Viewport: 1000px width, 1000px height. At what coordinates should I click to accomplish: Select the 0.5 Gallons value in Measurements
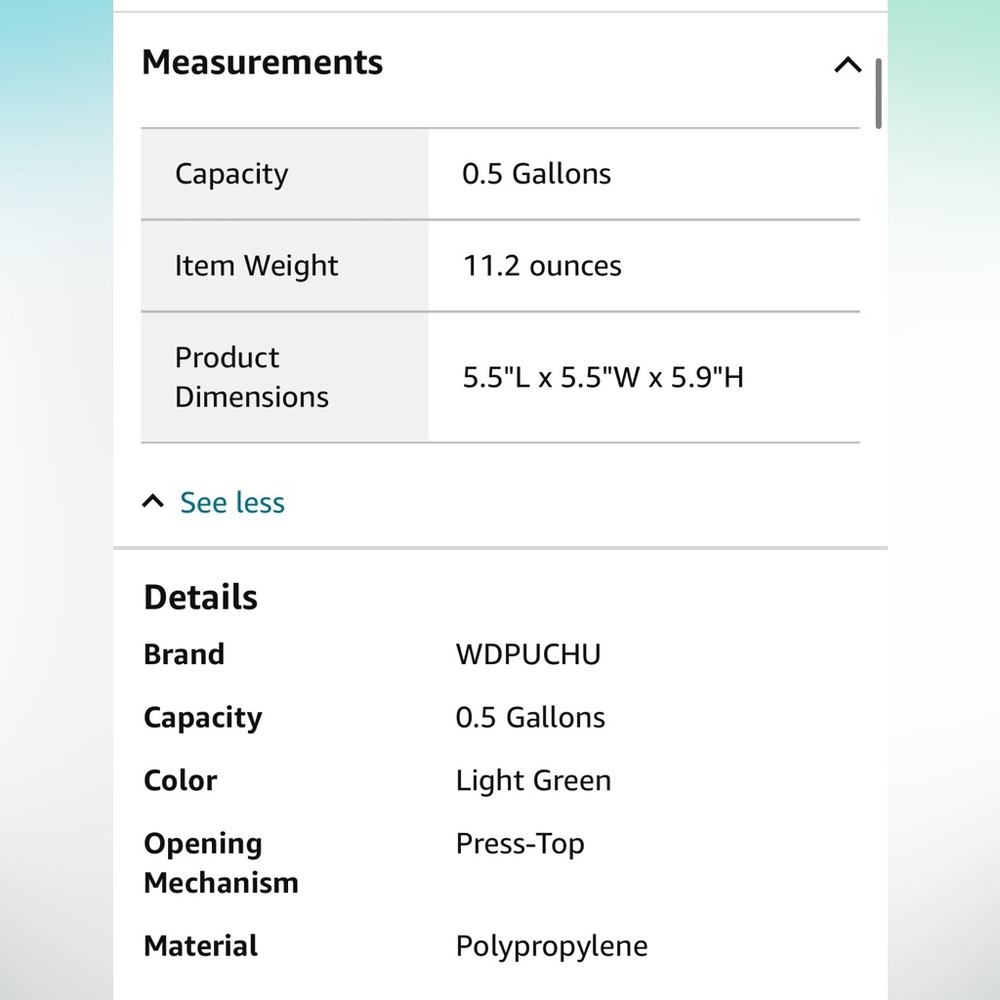click(x=536, y=173)
